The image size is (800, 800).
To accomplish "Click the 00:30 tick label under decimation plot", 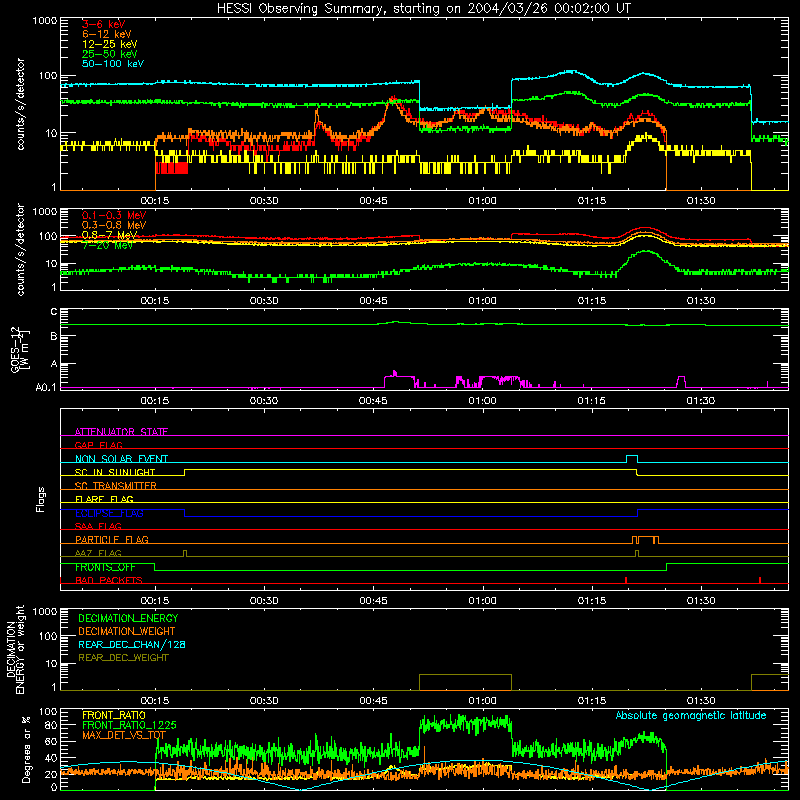I will pyautogui.click(x=264, y=701).
